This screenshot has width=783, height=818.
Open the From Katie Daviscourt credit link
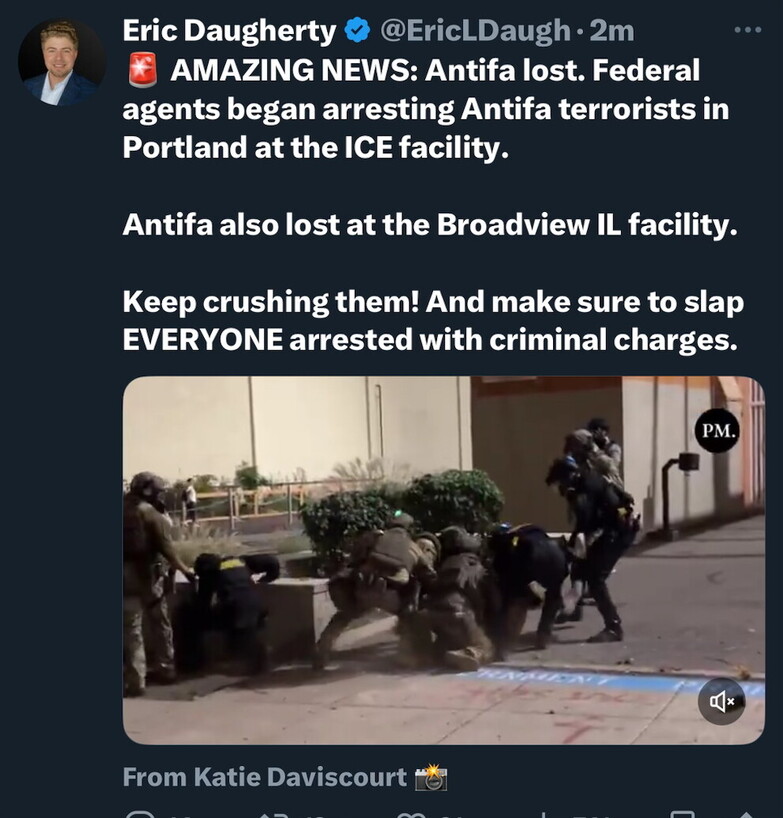tap(264, 776)
